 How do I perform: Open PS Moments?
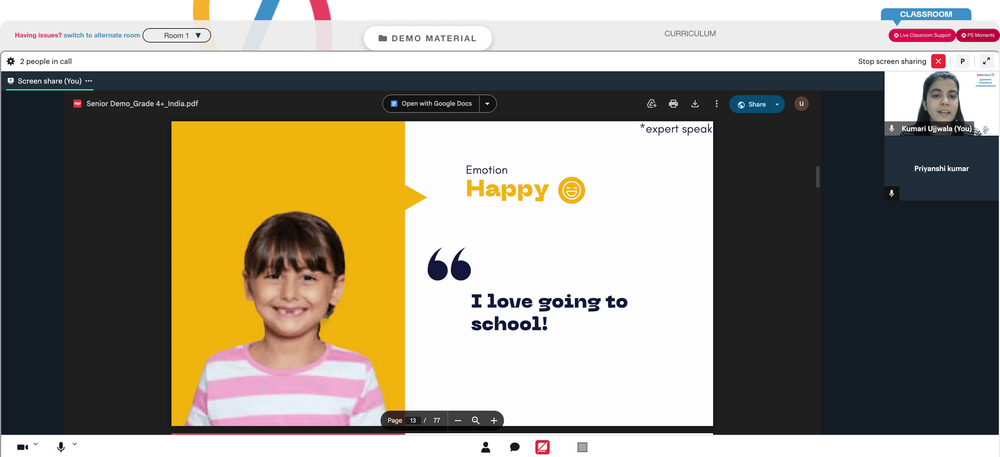point(977,36)
